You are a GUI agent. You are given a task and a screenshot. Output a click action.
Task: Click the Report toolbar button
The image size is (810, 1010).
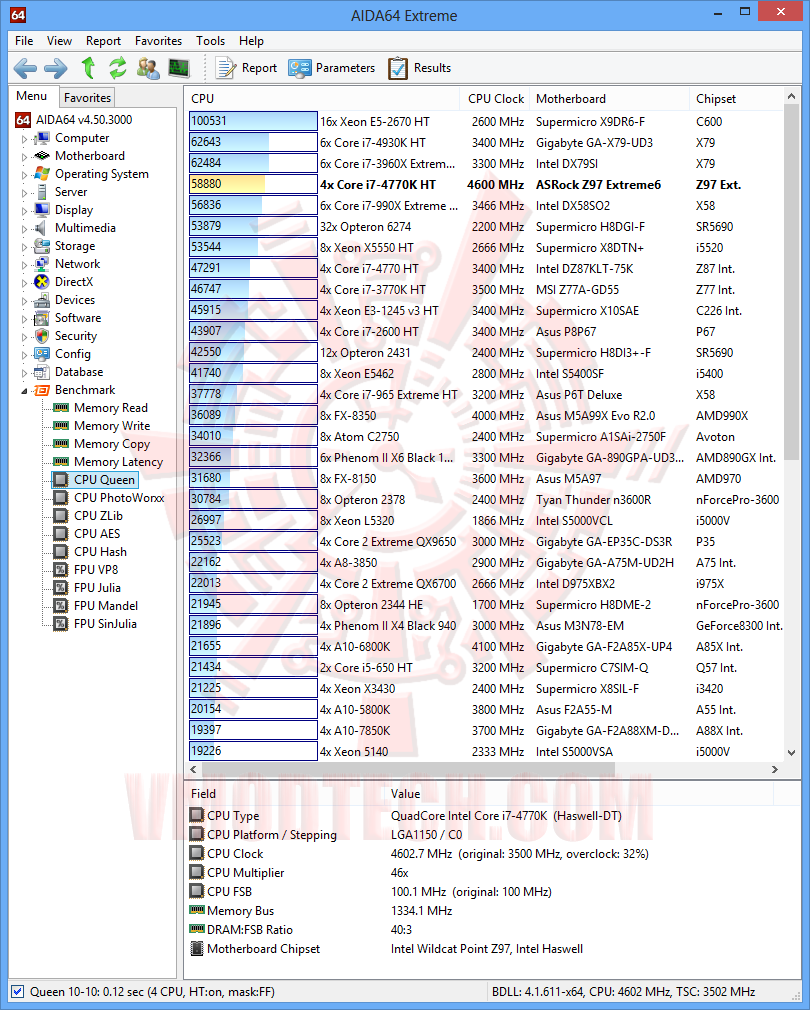coord(246,68)
